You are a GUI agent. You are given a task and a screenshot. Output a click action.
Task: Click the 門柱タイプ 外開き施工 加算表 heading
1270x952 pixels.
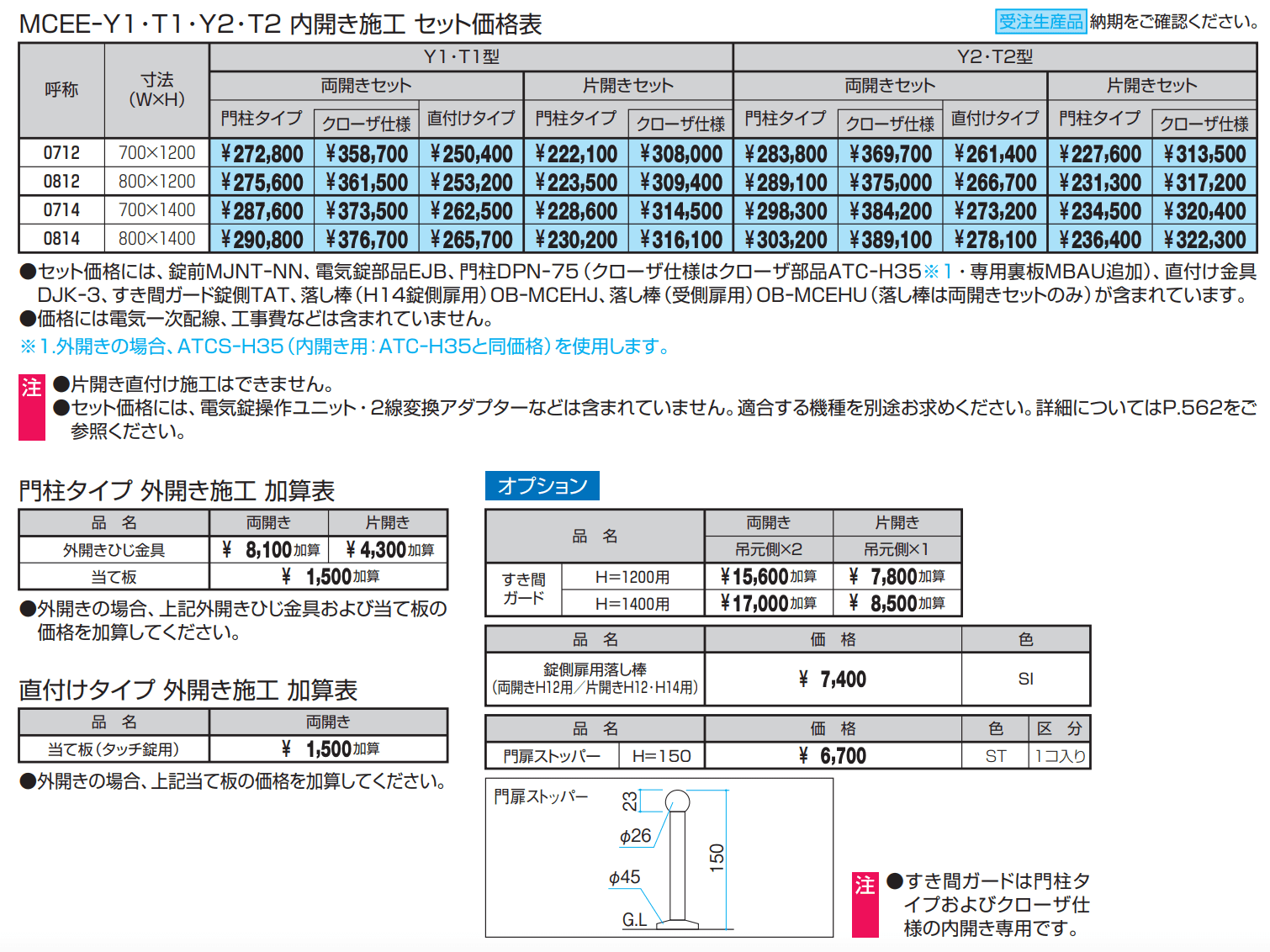[x=177, y=491]
